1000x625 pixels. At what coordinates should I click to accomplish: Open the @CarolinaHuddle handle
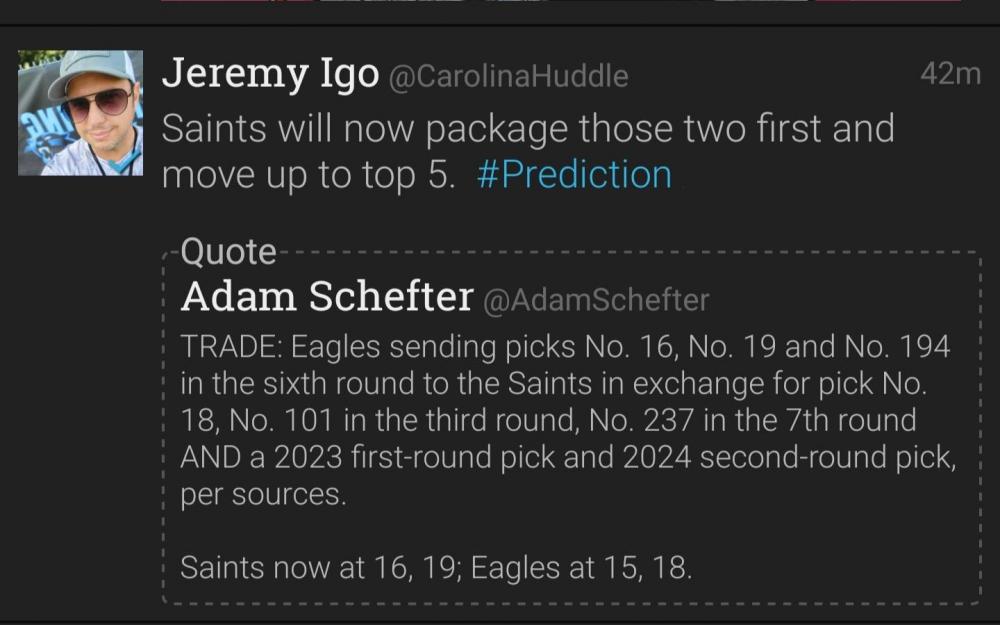click(507, 78)
